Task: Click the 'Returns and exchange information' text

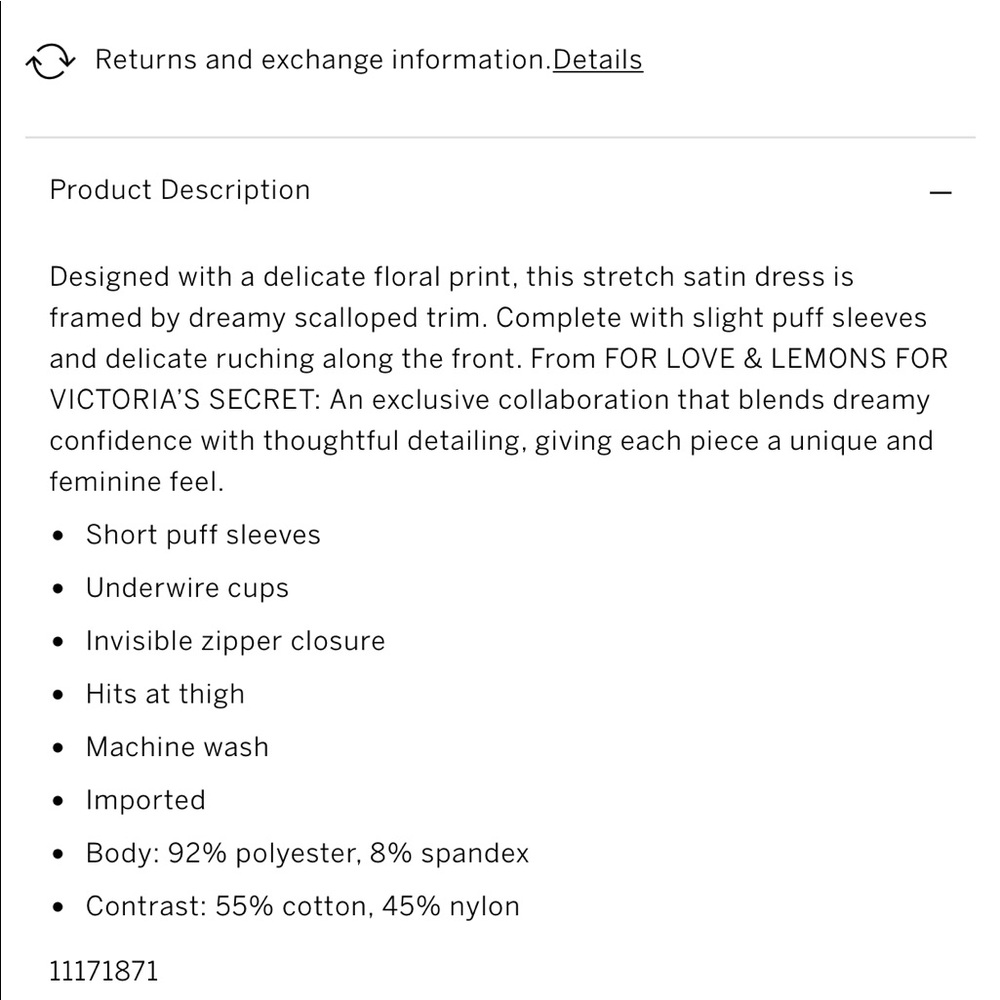Action: coord(323,60)
